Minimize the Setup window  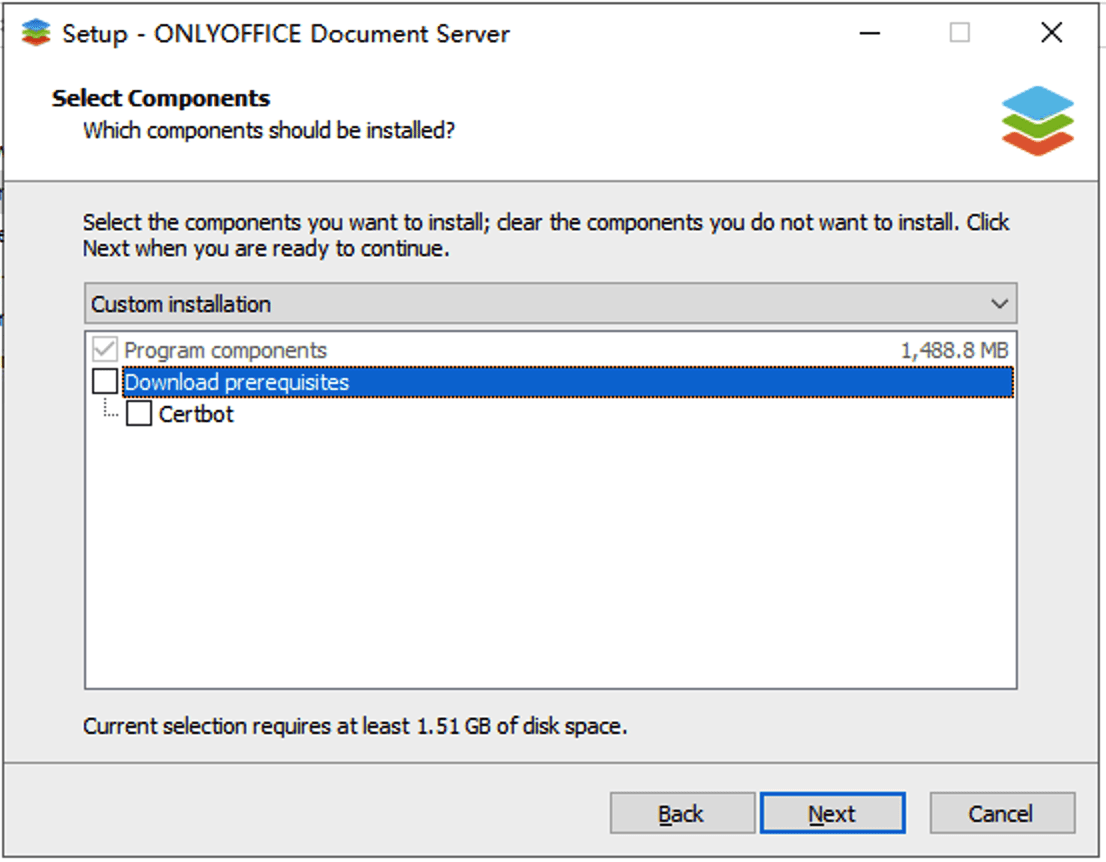[x=870, y=33]
